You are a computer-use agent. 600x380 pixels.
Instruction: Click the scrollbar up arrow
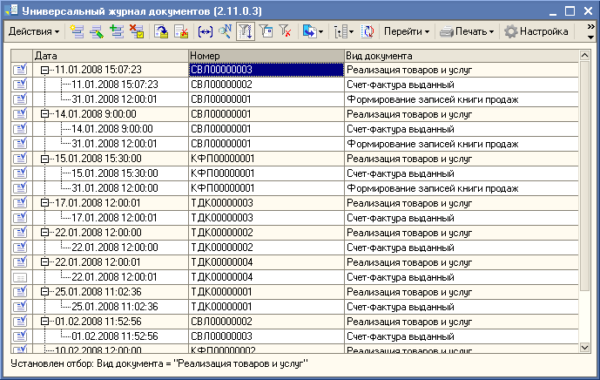(585, 55)
